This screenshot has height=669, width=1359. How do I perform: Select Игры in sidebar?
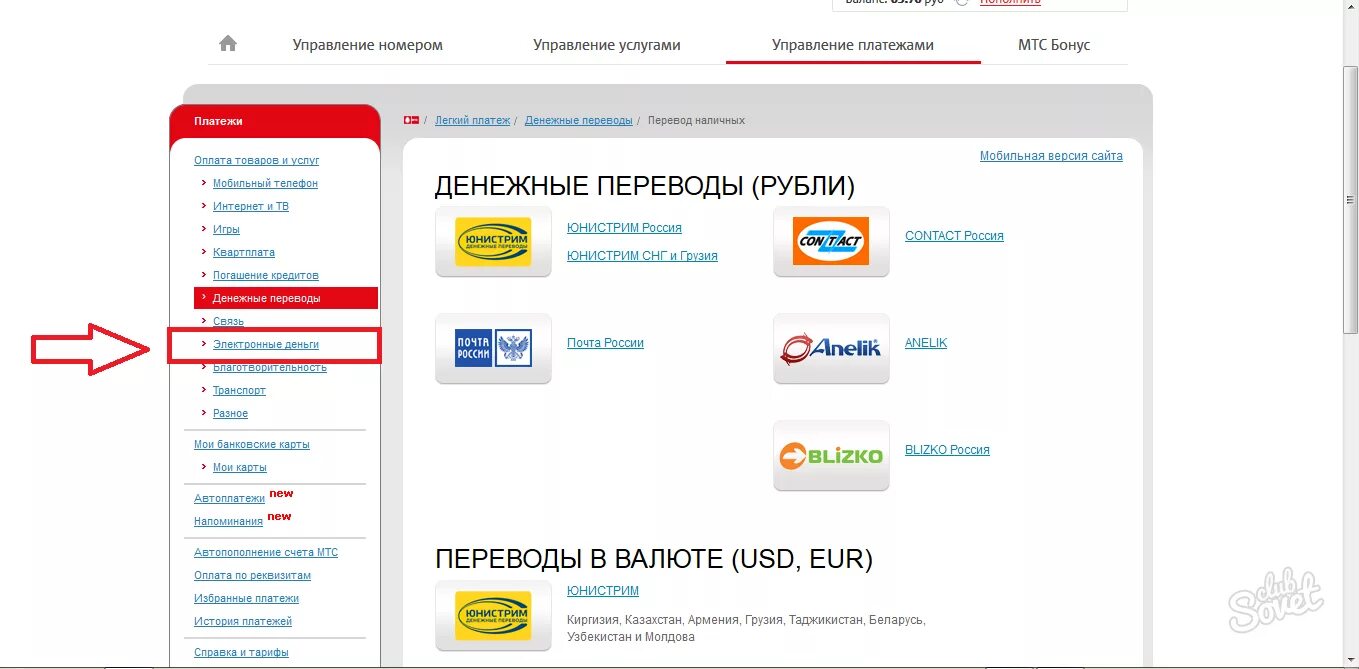226,229
